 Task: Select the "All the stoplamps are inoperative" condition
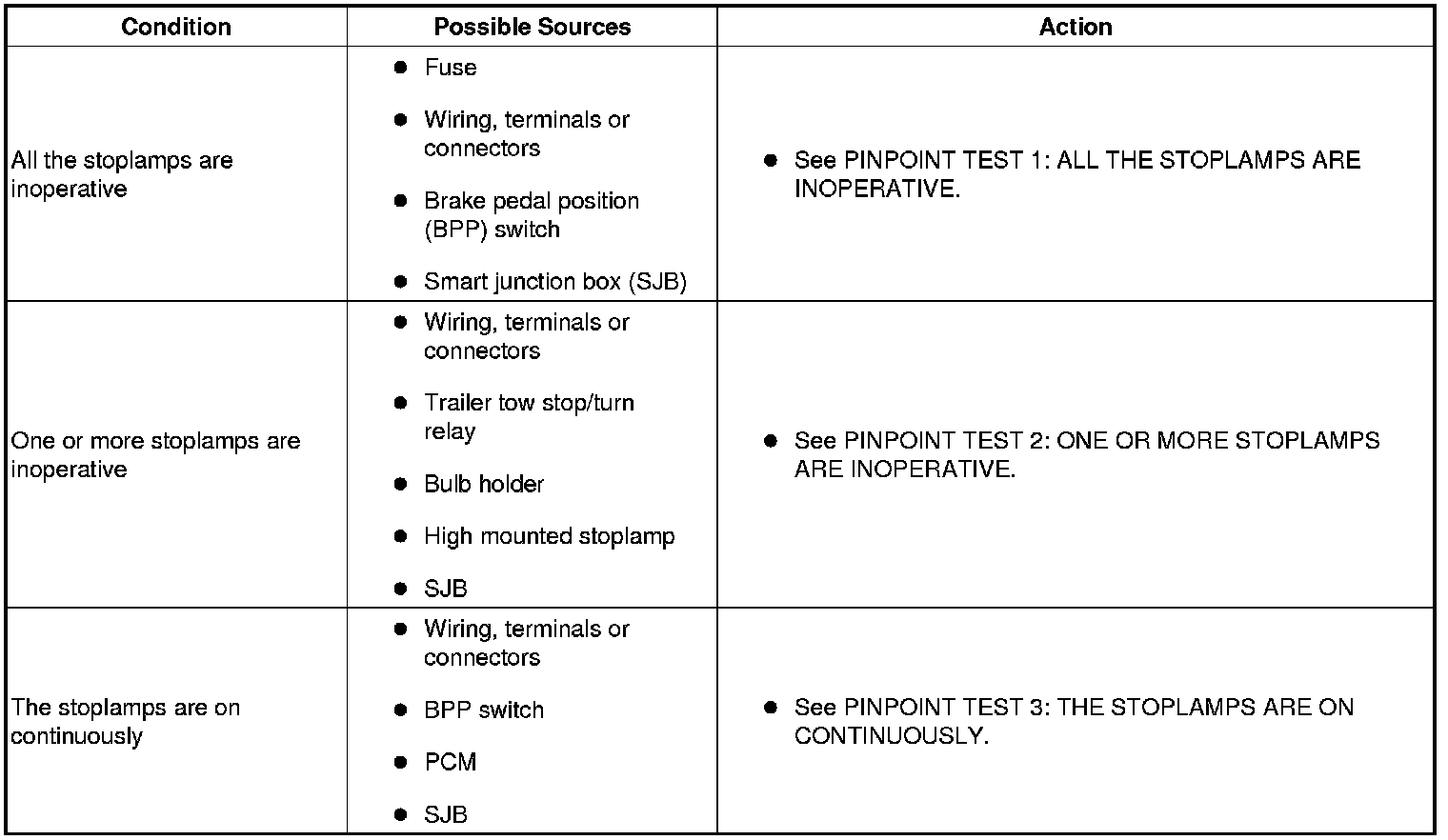122,174
